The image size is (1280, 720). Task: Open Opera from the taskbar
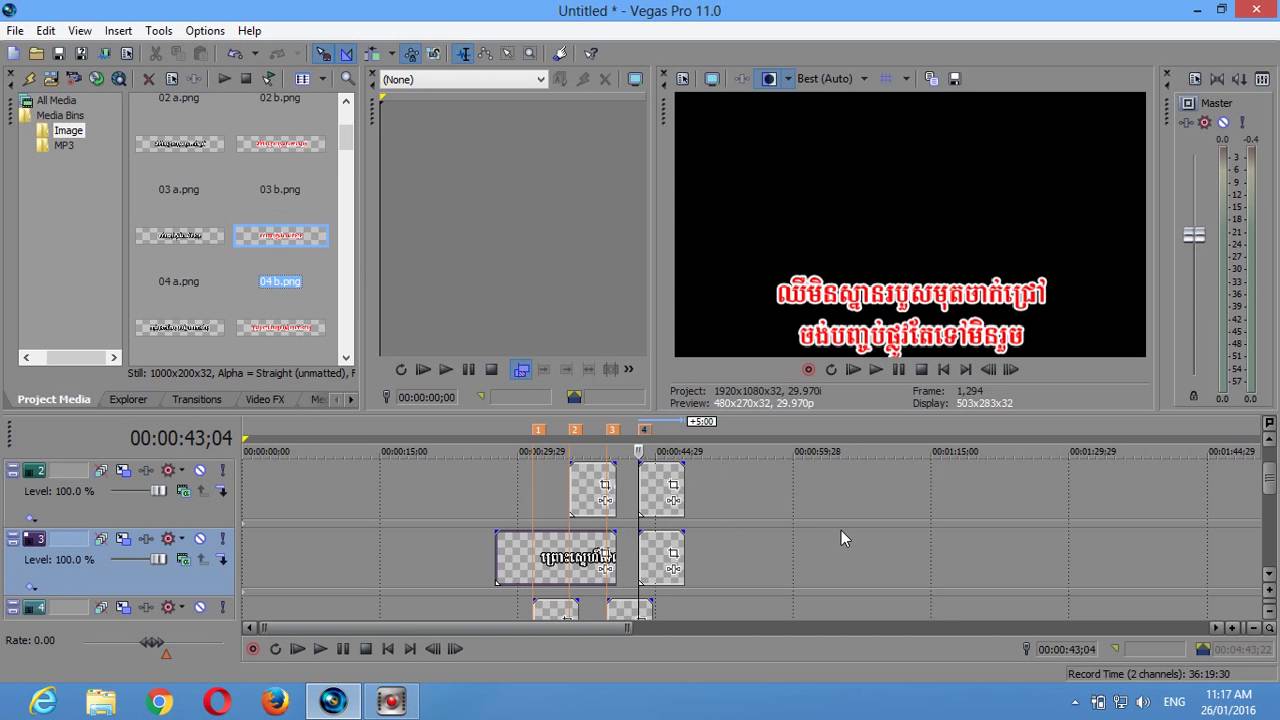[x=217, y=702]
